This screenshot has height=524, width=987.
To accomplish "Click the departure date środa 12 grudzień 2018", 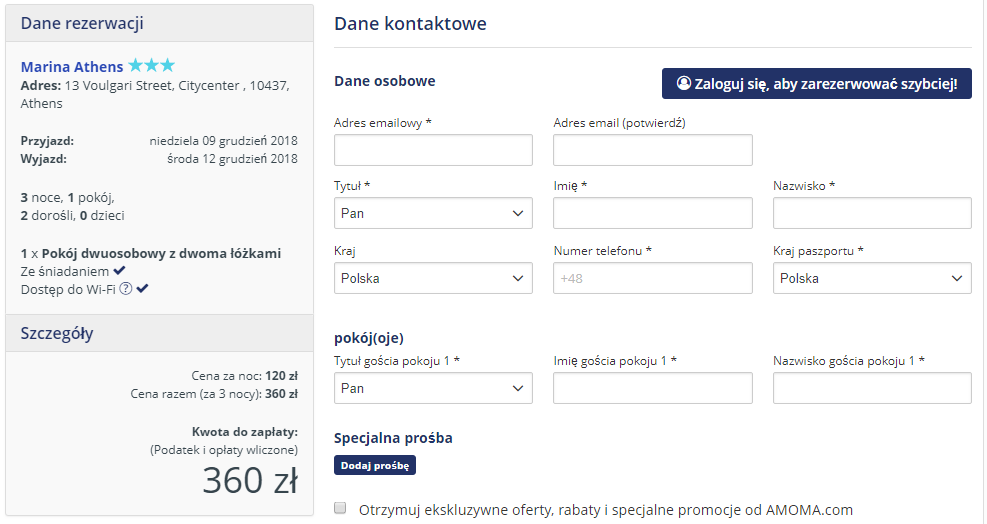I will coord(232,159).
